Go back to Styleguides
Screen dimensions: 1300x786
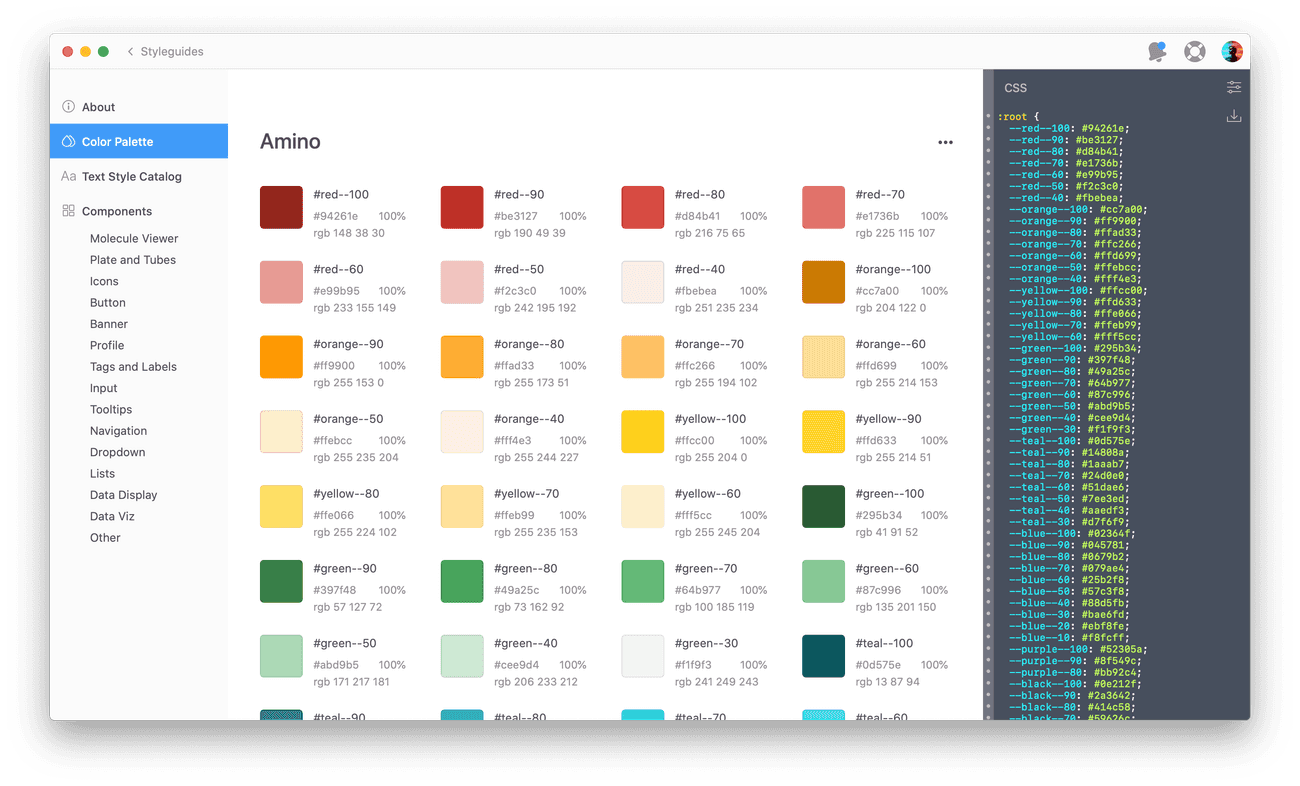click(x=165, y=52)
